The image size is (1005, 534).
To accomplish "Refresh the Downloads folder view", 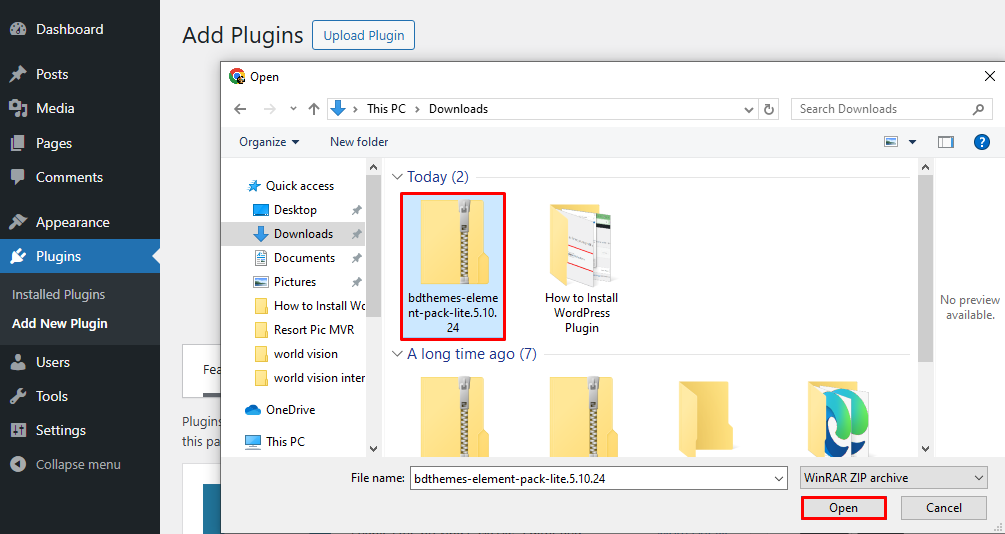I will 769,110.
